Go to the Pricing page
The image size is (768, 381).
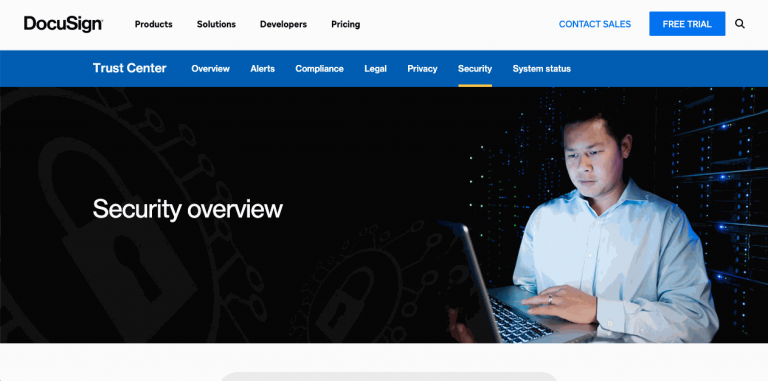coord(345,24)
